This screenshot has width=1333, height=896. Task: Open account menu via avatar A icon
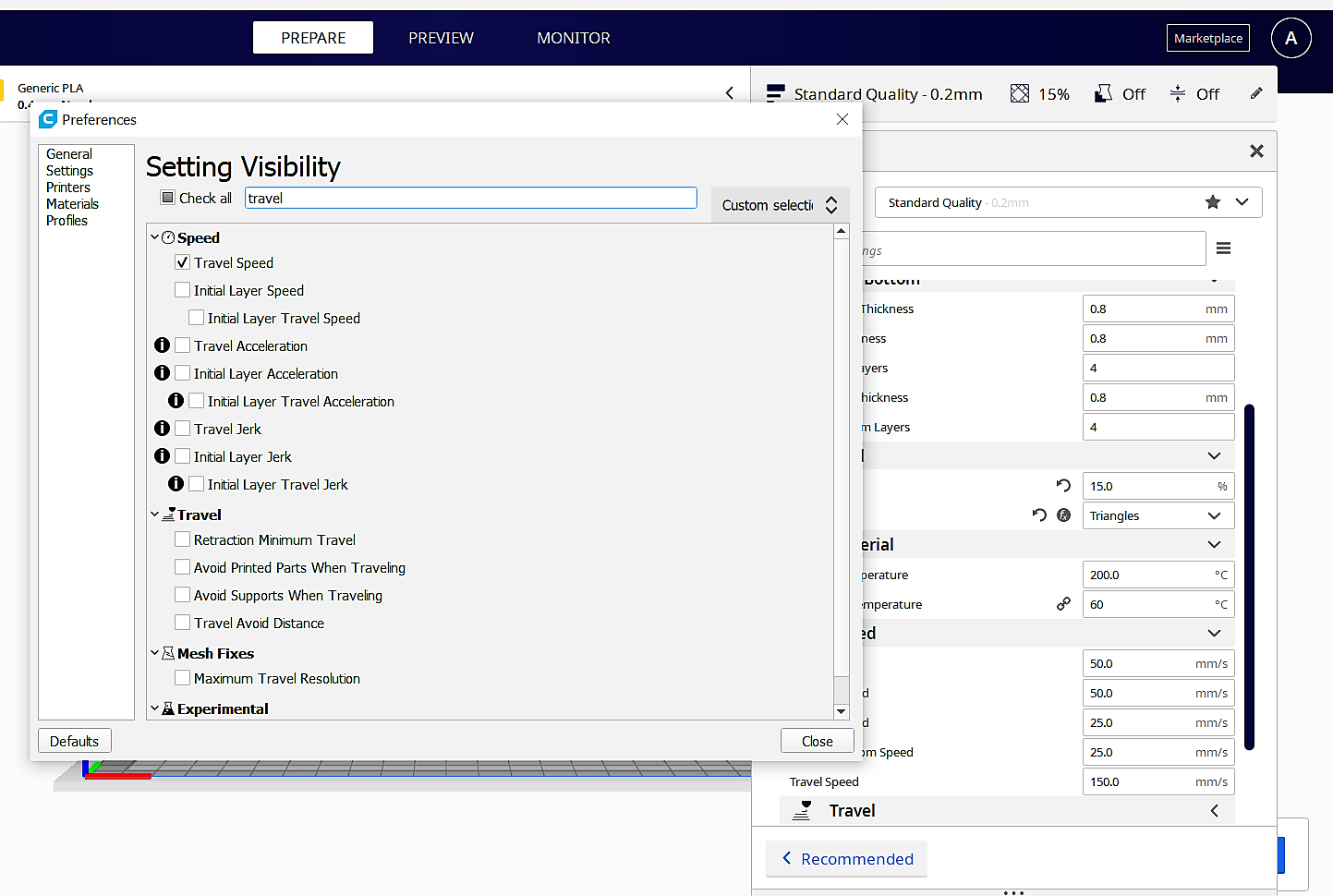pos(1291,38)
